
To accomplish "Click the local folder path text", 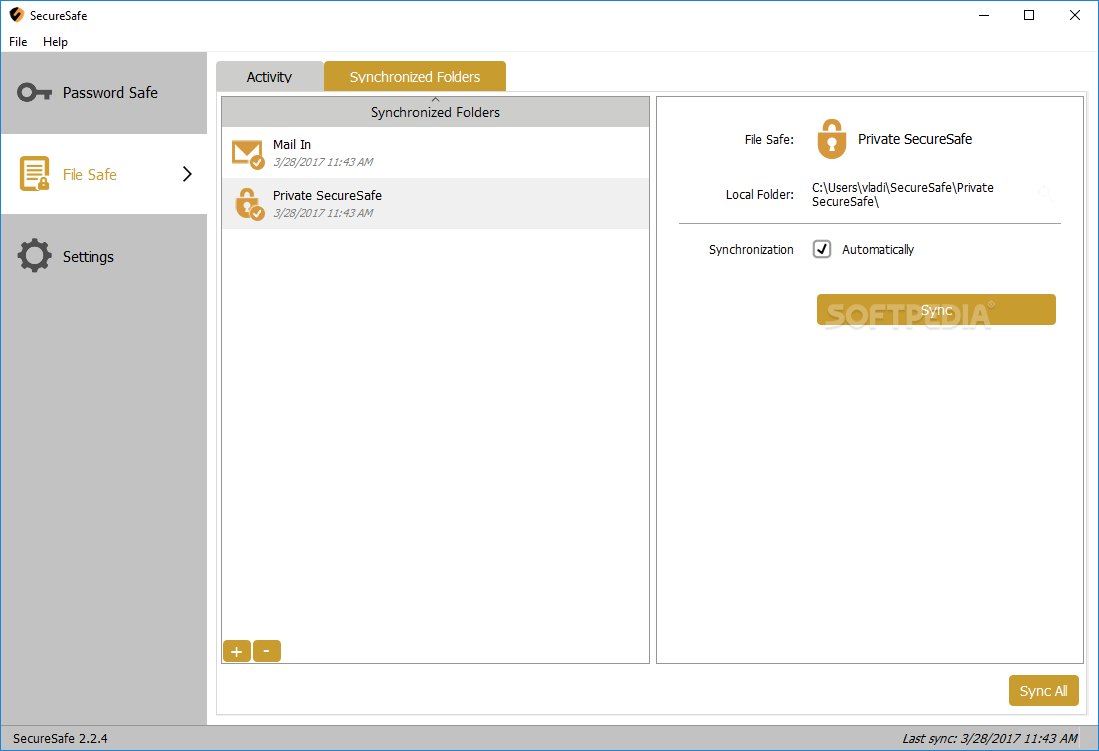I will pyautogui.click(x=903, y=194).
